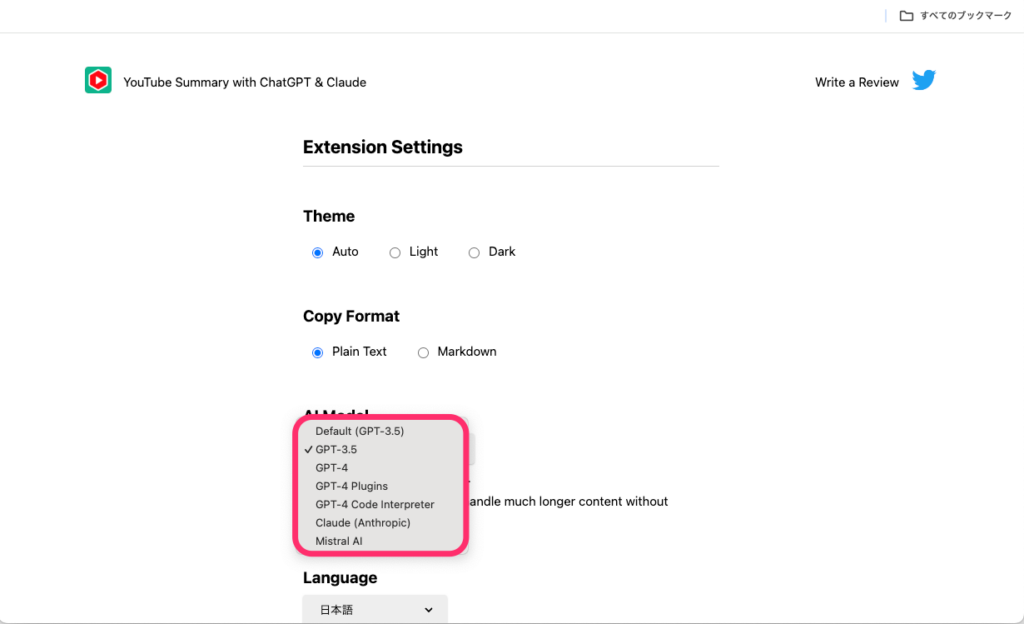Click the Language section heading
1024x624 pixels.
coord(340,578)
